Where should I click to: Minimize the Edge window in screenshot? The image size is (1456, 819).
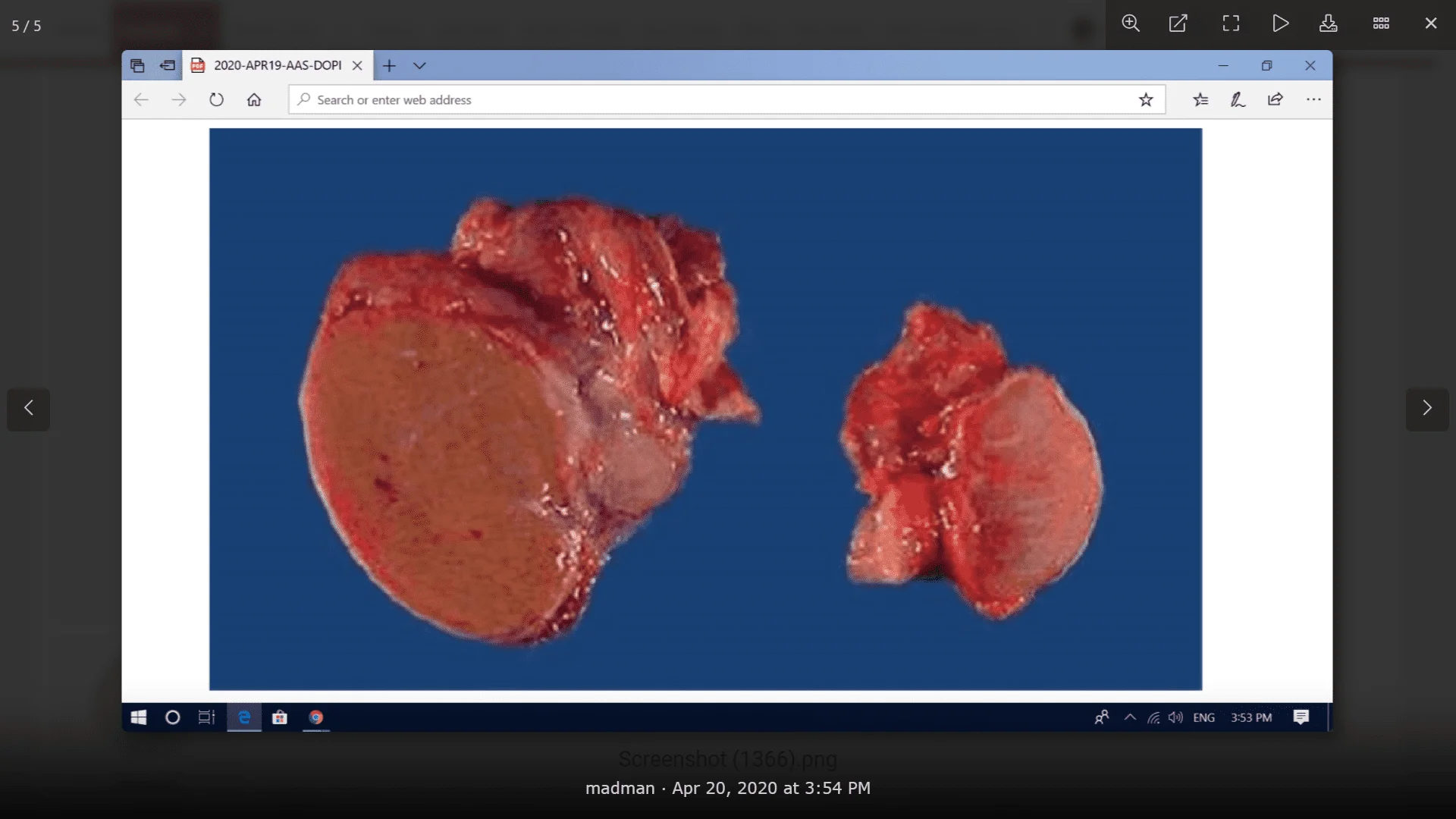click(1223, 65)
